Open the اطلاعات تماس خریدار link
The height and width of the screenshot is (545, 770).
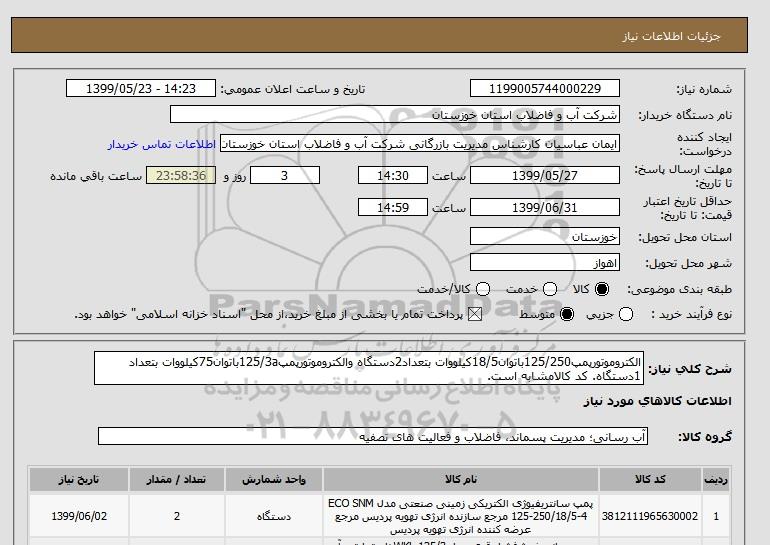(162, 145)
